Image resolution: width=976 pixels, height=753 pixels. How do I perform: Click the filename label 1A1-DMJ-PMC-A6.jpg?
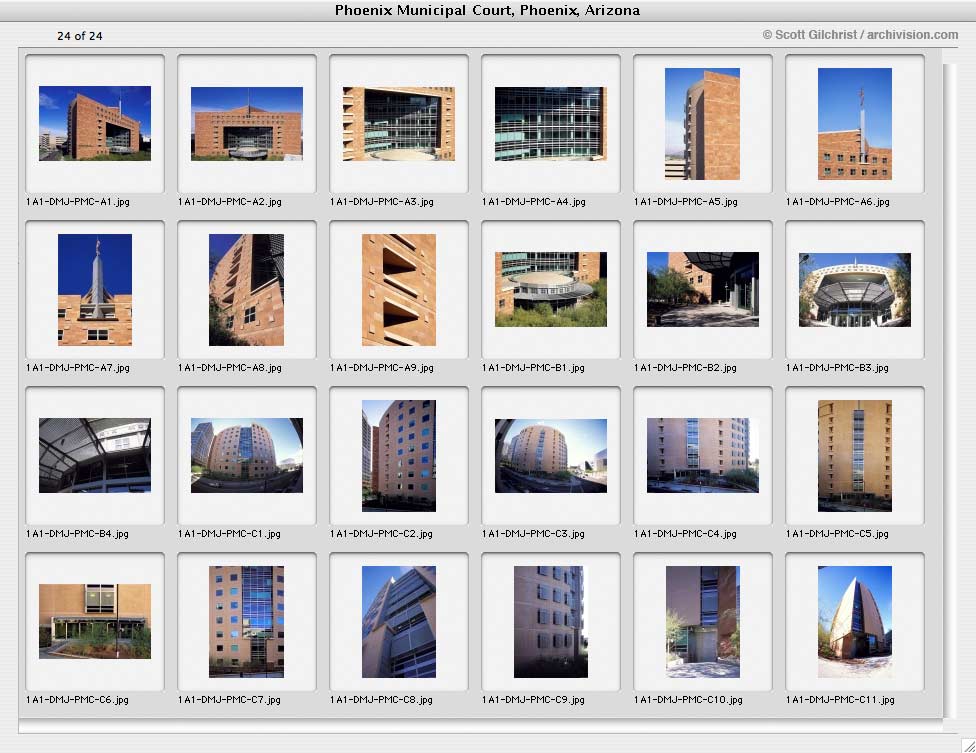(837, 202)
